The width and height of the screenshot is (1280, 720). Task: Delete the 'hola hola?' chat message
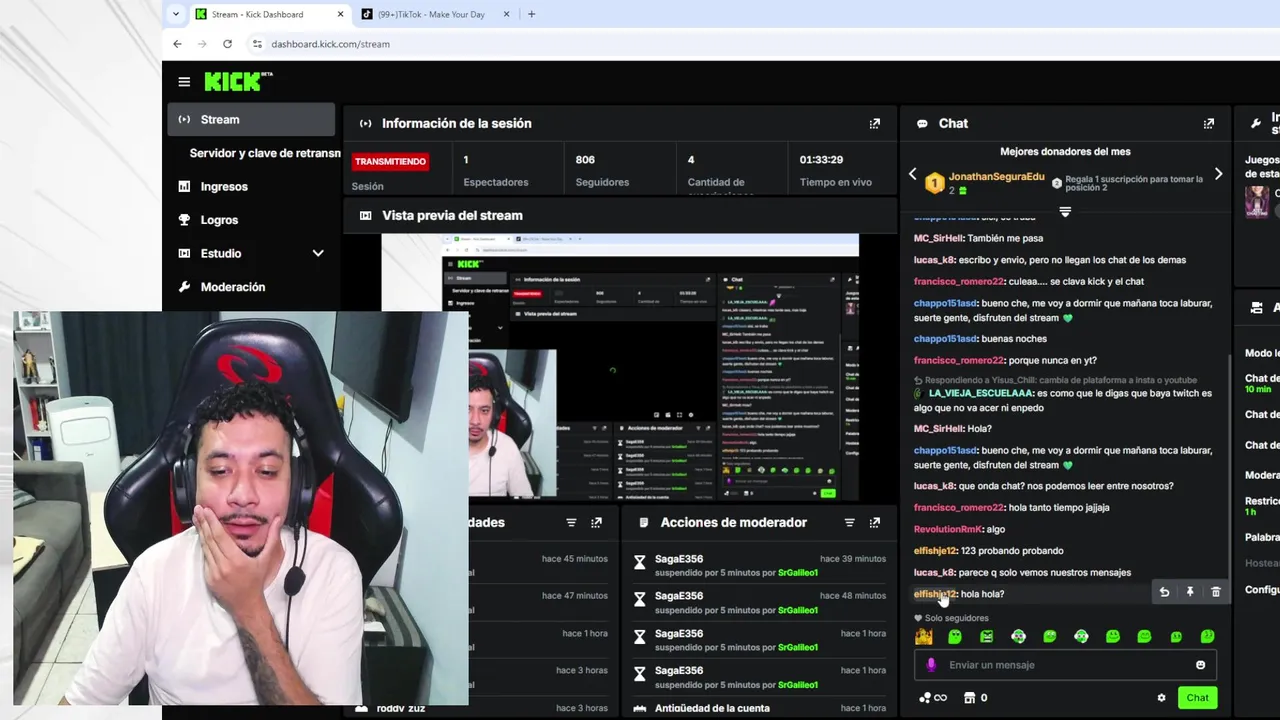click(x=1216, y=592)
